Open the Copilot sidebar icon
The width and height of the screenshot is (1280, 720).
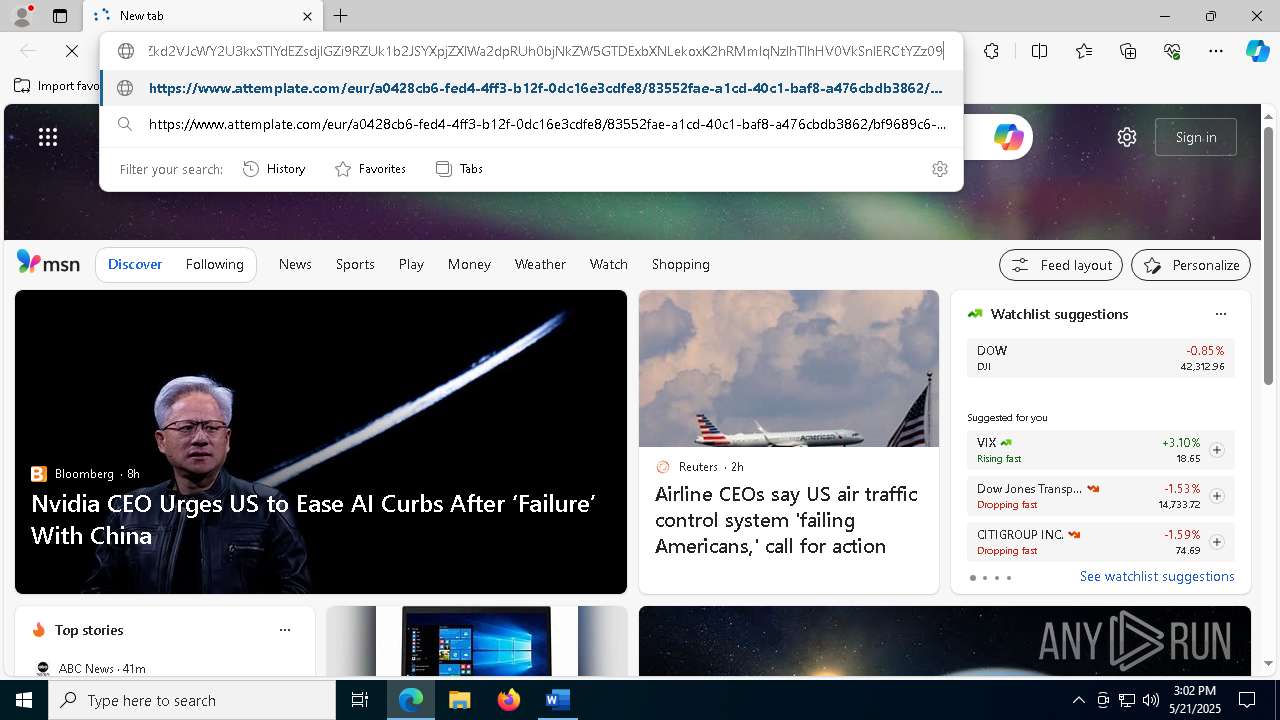tap(1257, 51)
